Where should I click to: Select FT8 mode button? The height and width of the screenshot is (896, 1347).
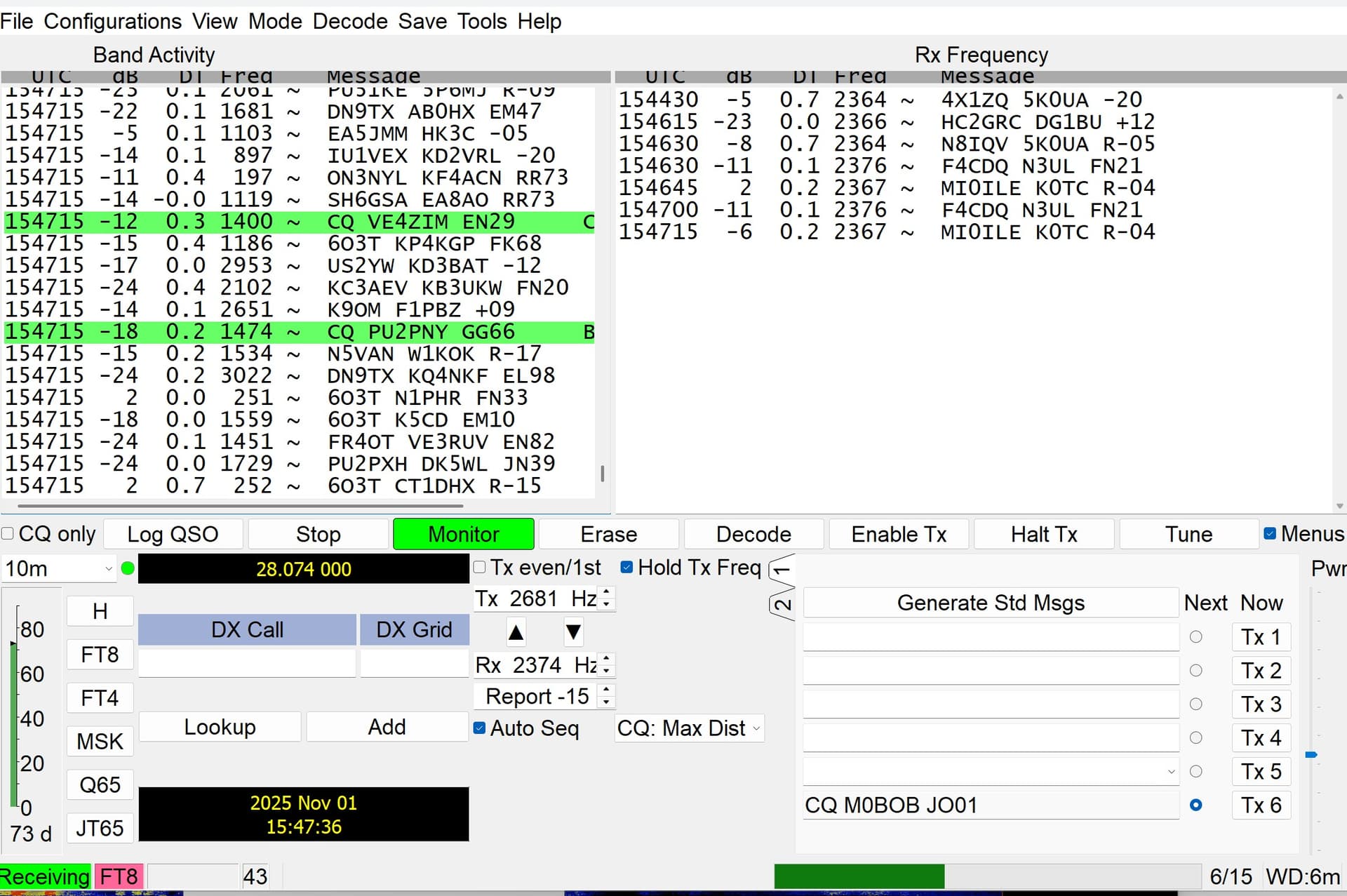[100, 655]
